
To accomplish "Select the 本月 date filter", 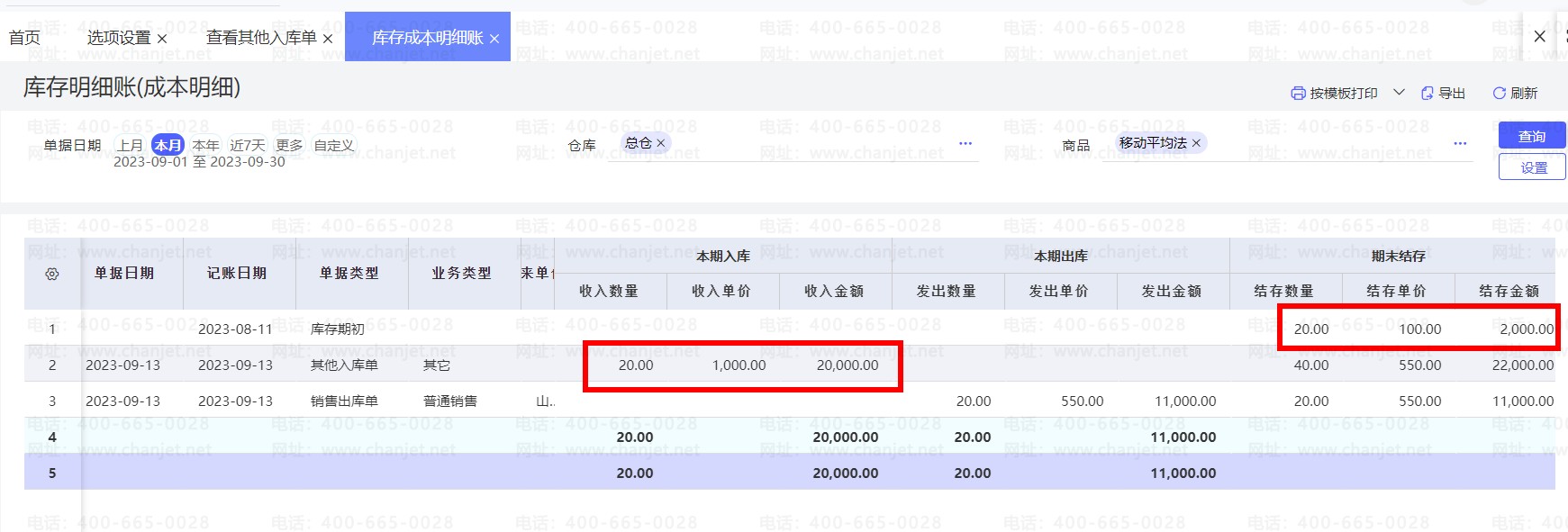I will click(168, 145).
